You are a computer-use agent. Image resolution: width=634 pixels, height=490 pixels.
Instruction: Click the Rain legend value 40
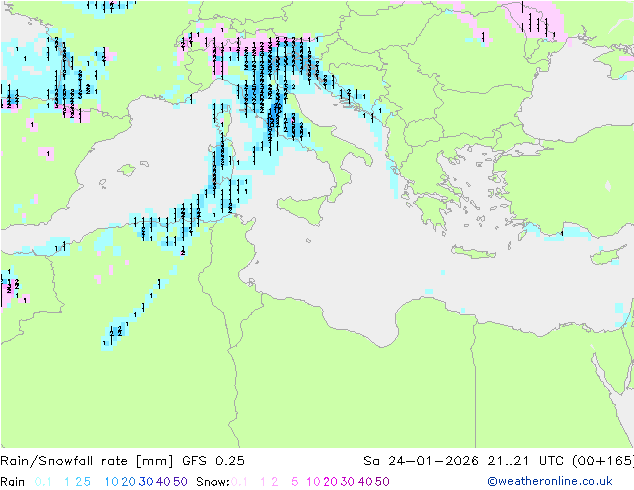point(163,482)
